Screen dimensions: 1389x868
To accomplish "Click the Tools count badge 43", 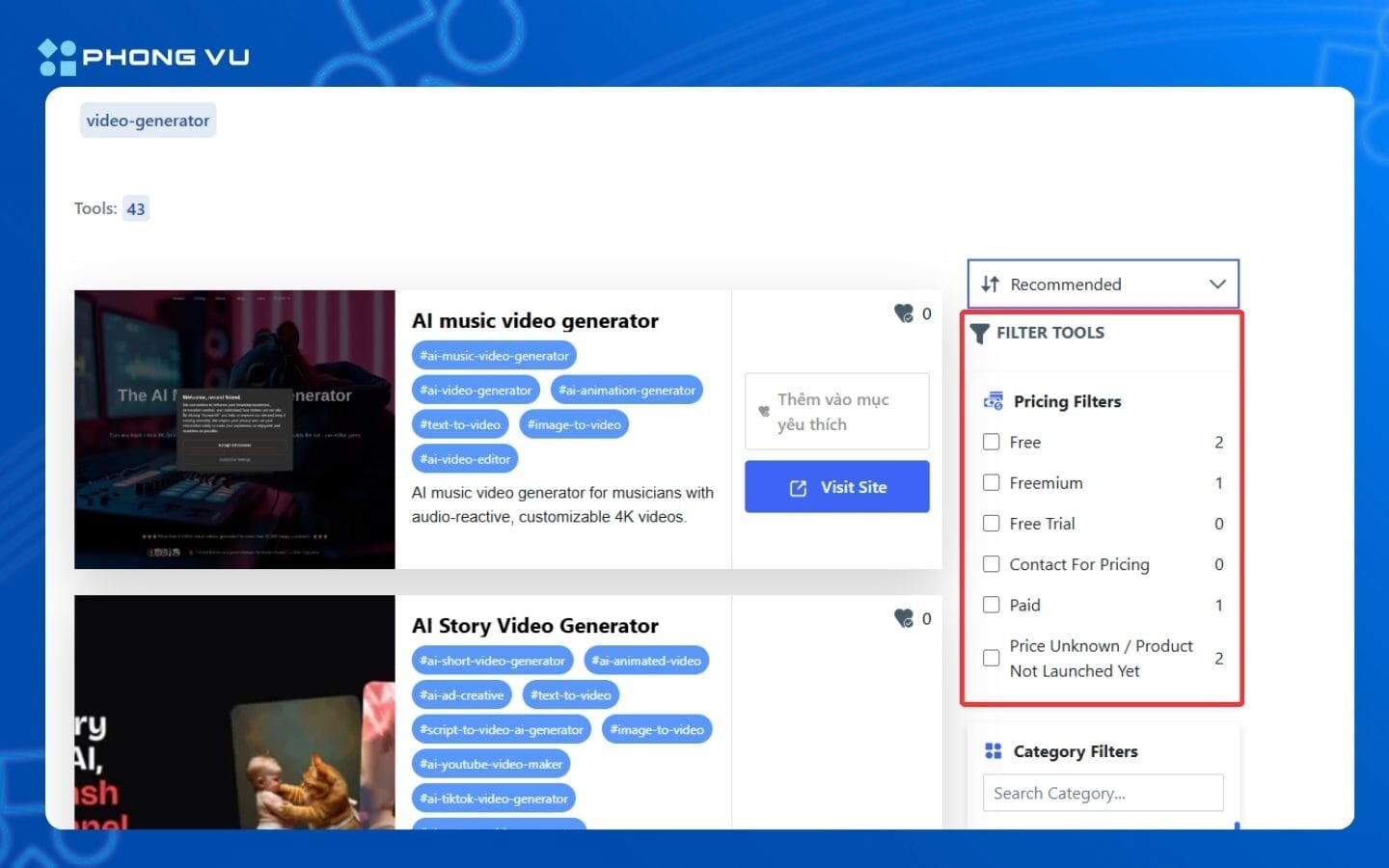I will pos(136,208).
